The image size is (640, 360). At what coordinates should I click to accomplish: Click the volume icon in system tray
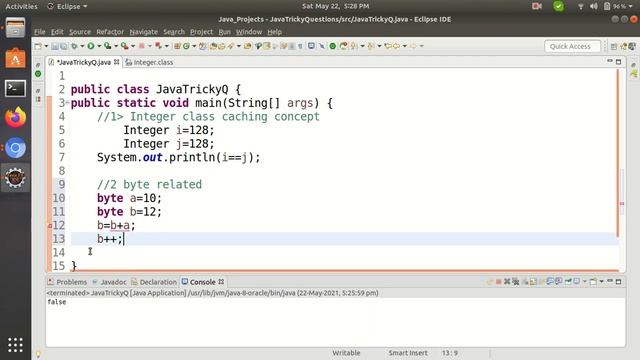click(593, 6)
